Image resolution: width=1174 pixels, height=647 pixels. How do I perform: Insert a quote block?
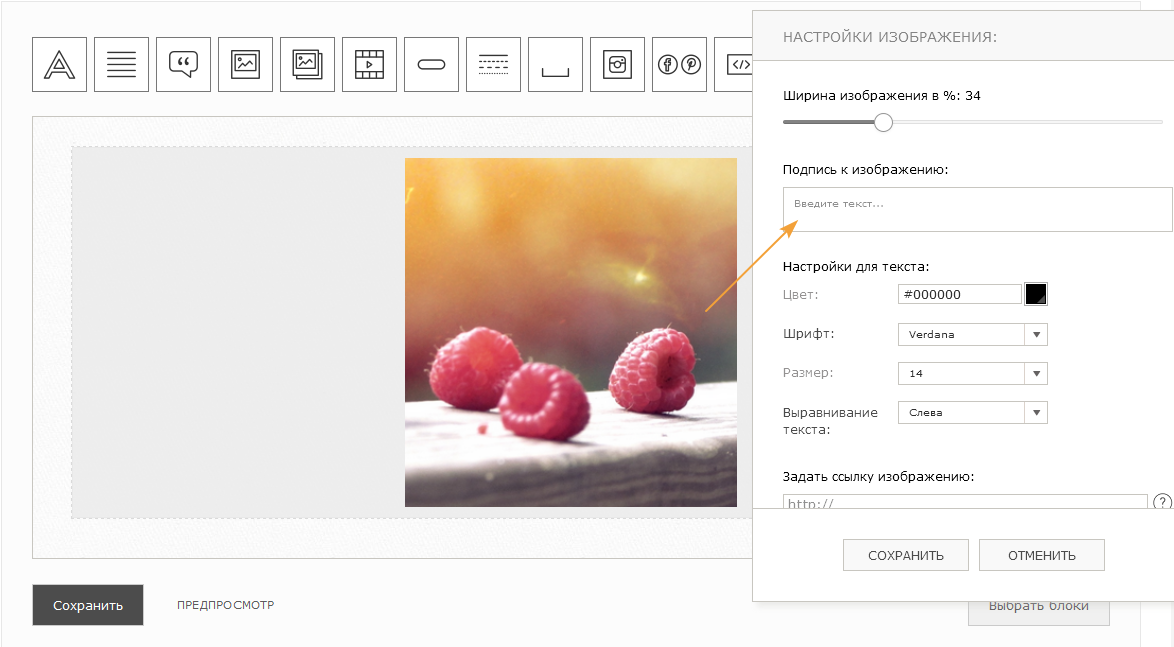183,64
